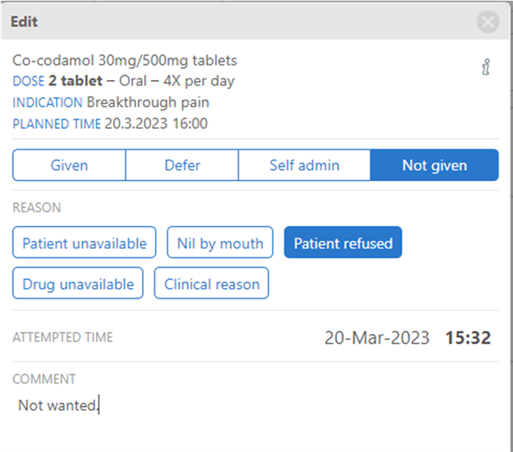Select Nil by mouth reason
Screen dimensions: 513x452
[x=220, y=243]
